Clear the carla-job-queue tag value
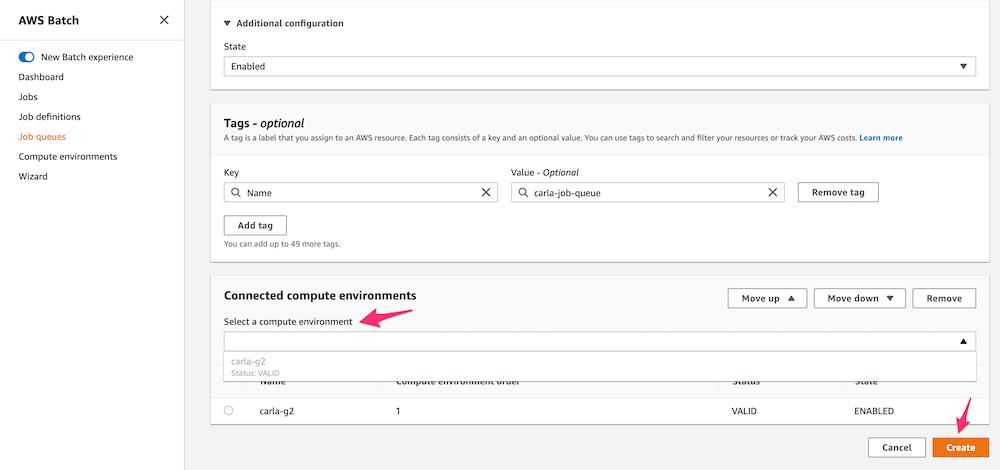The width and height of the screenshot is (1000, 470). click(772, 193)
